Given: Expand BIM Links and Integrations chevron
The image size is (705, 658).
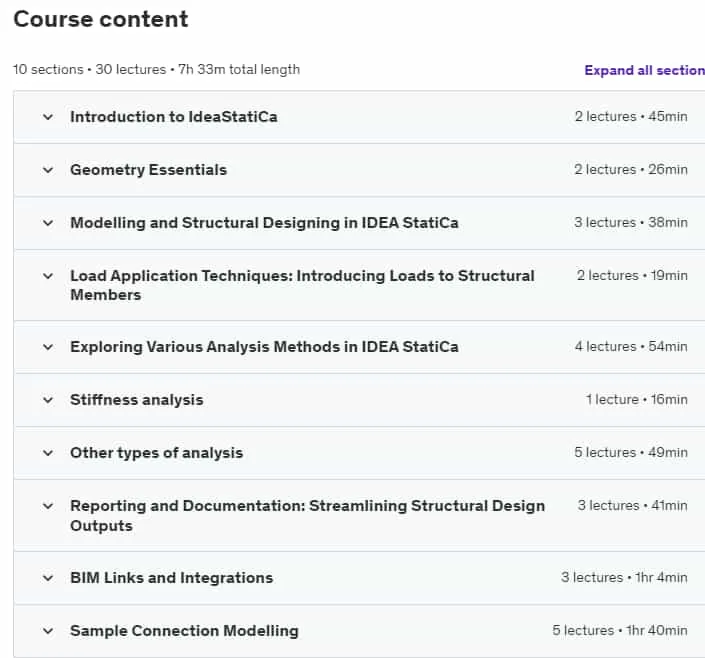Looking at the screenshot, I should [48, 578].
